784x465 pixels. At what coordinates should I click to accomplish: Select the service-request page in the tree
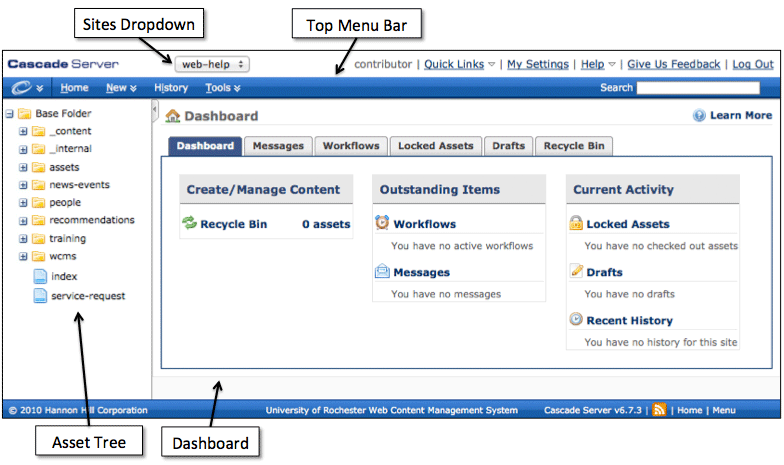(88, 296)
